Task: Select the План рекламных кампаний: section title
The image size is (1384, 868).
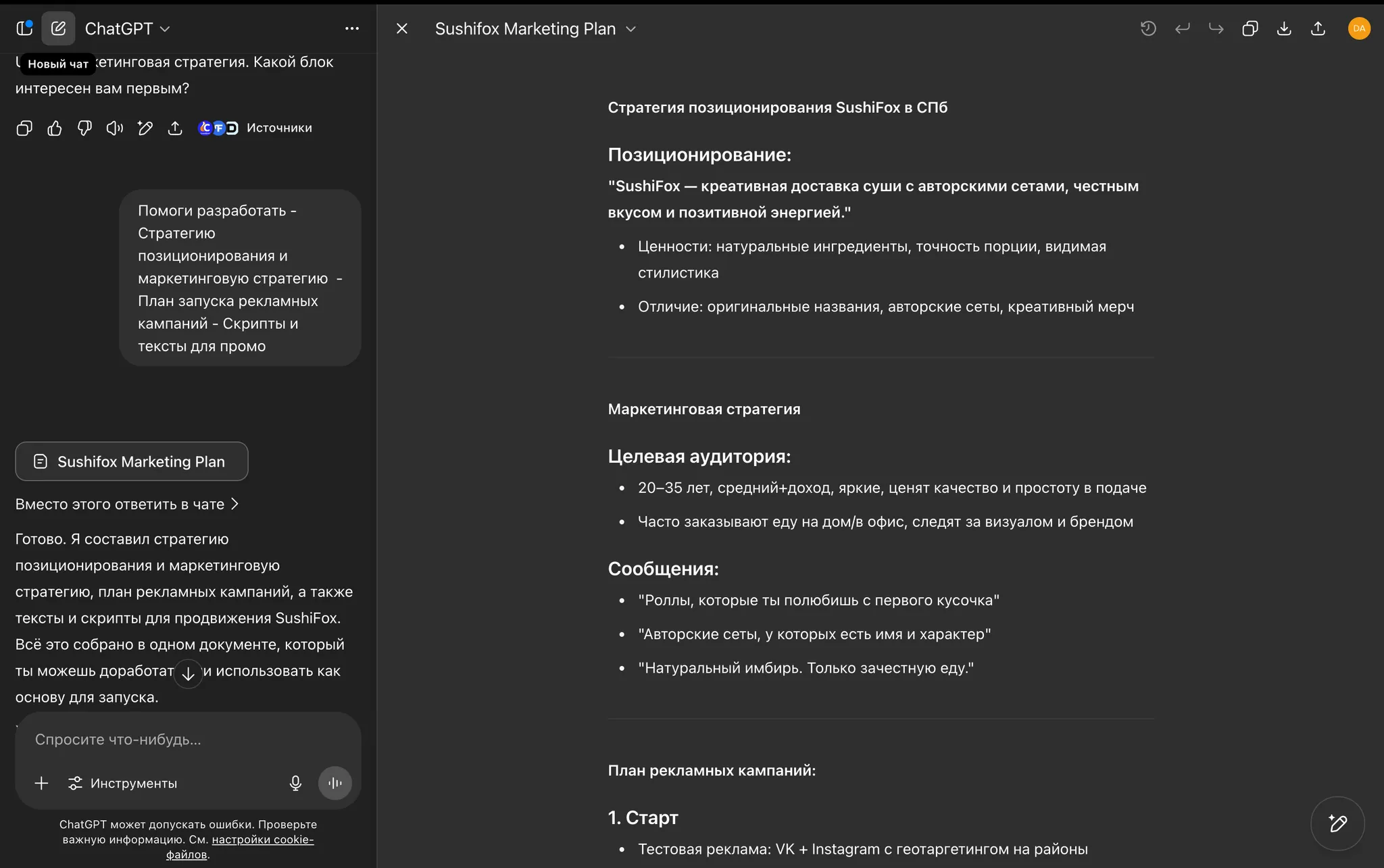Action: pyautogui.click(x=712, y=771)
